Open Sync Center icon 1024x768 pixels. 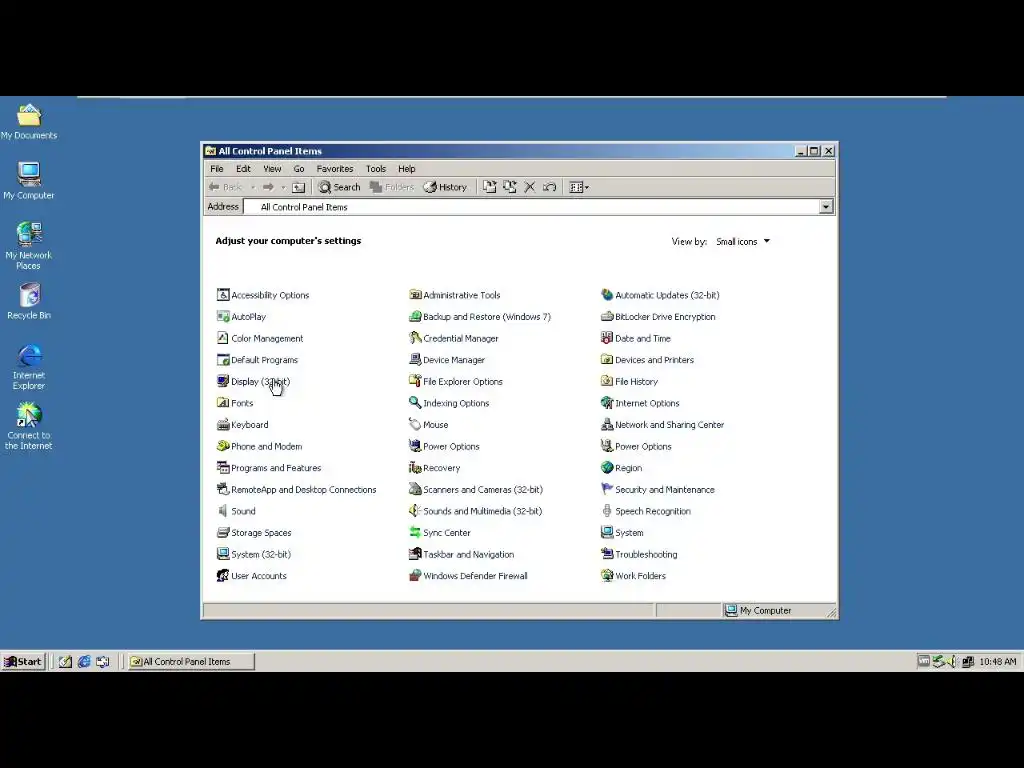point(415,532)
